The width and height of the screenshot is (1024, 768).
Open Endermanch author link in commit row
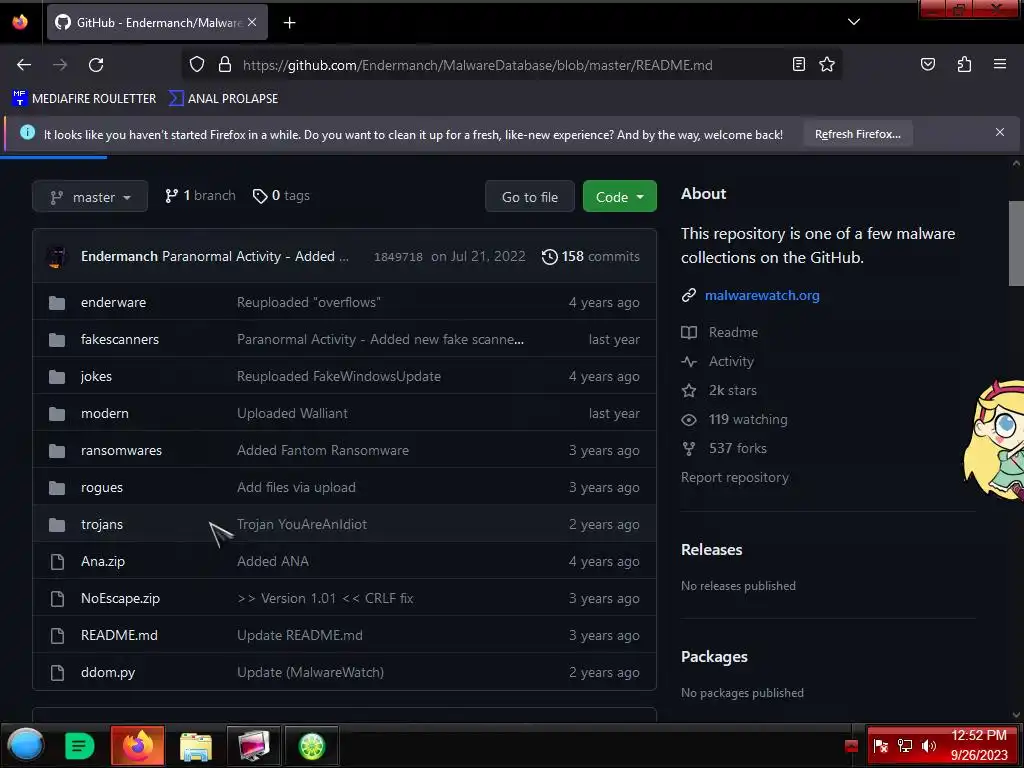[x=120, y=256]
